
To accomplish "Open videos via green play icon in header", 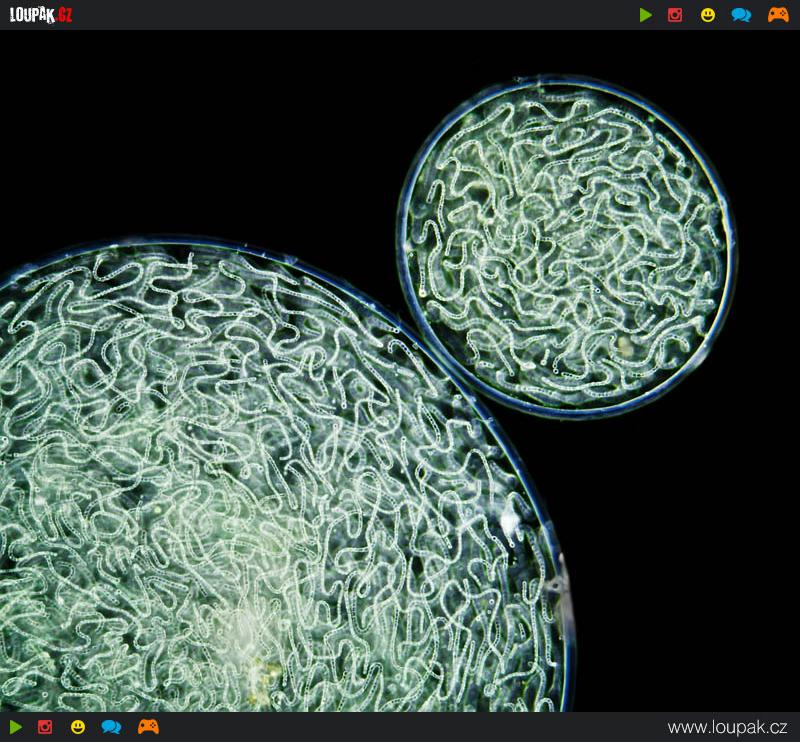I will click(645, 15).
